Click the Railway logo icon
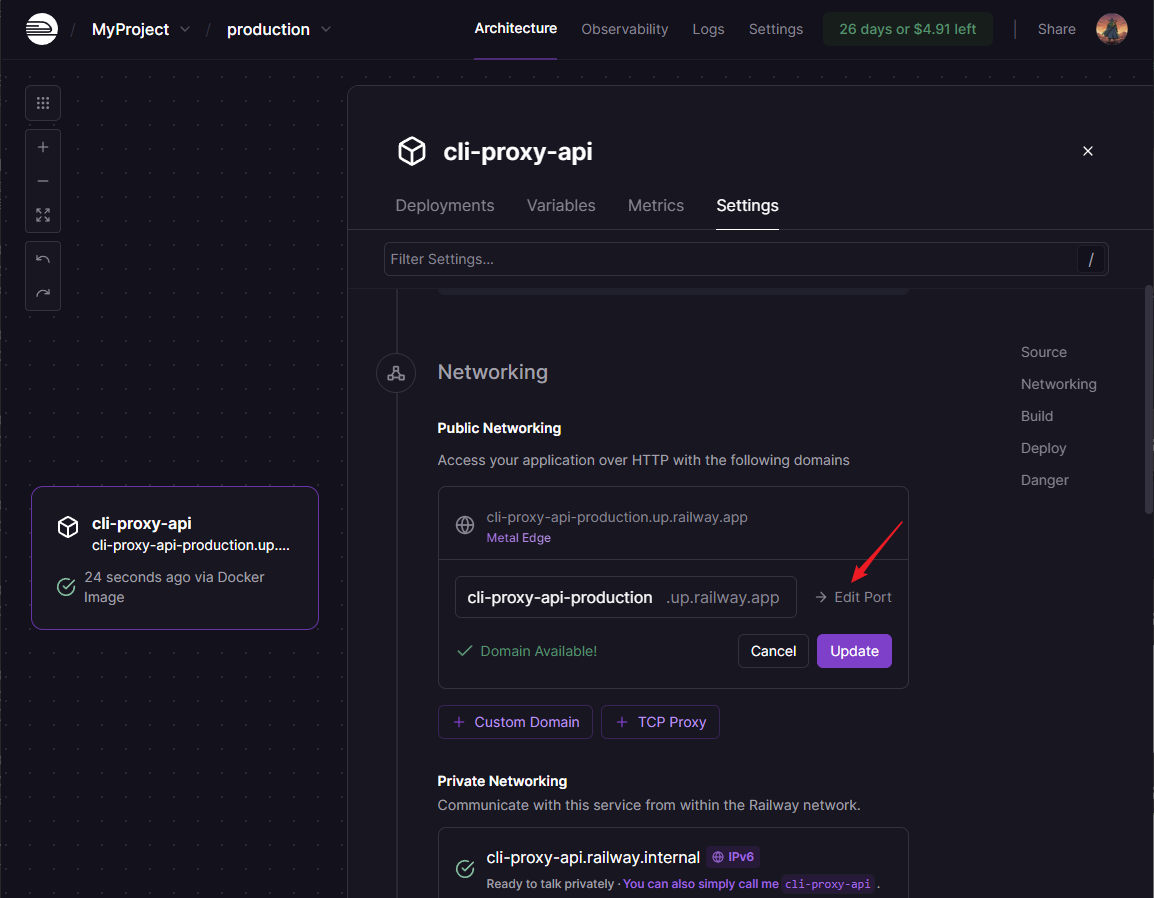 click(x=42, y=29)
